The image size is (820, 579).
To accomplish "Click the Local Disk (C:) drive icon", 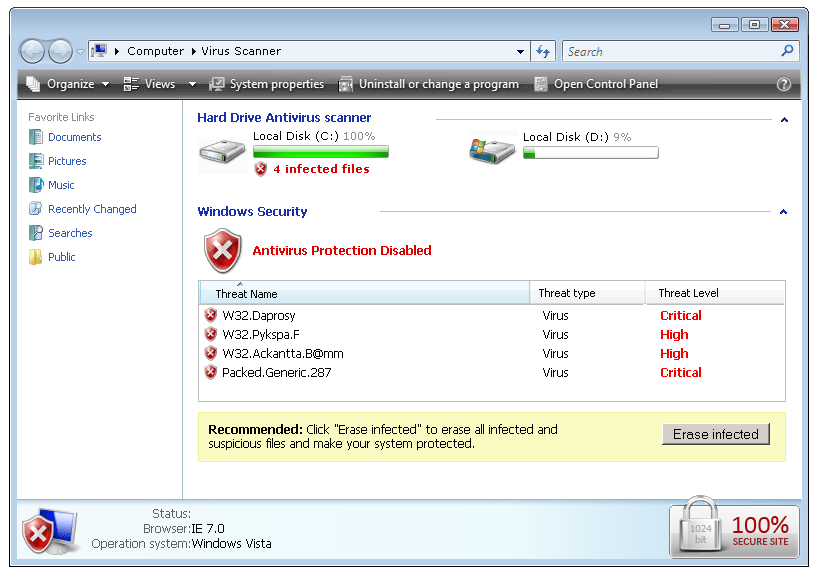I will point(222,152).
